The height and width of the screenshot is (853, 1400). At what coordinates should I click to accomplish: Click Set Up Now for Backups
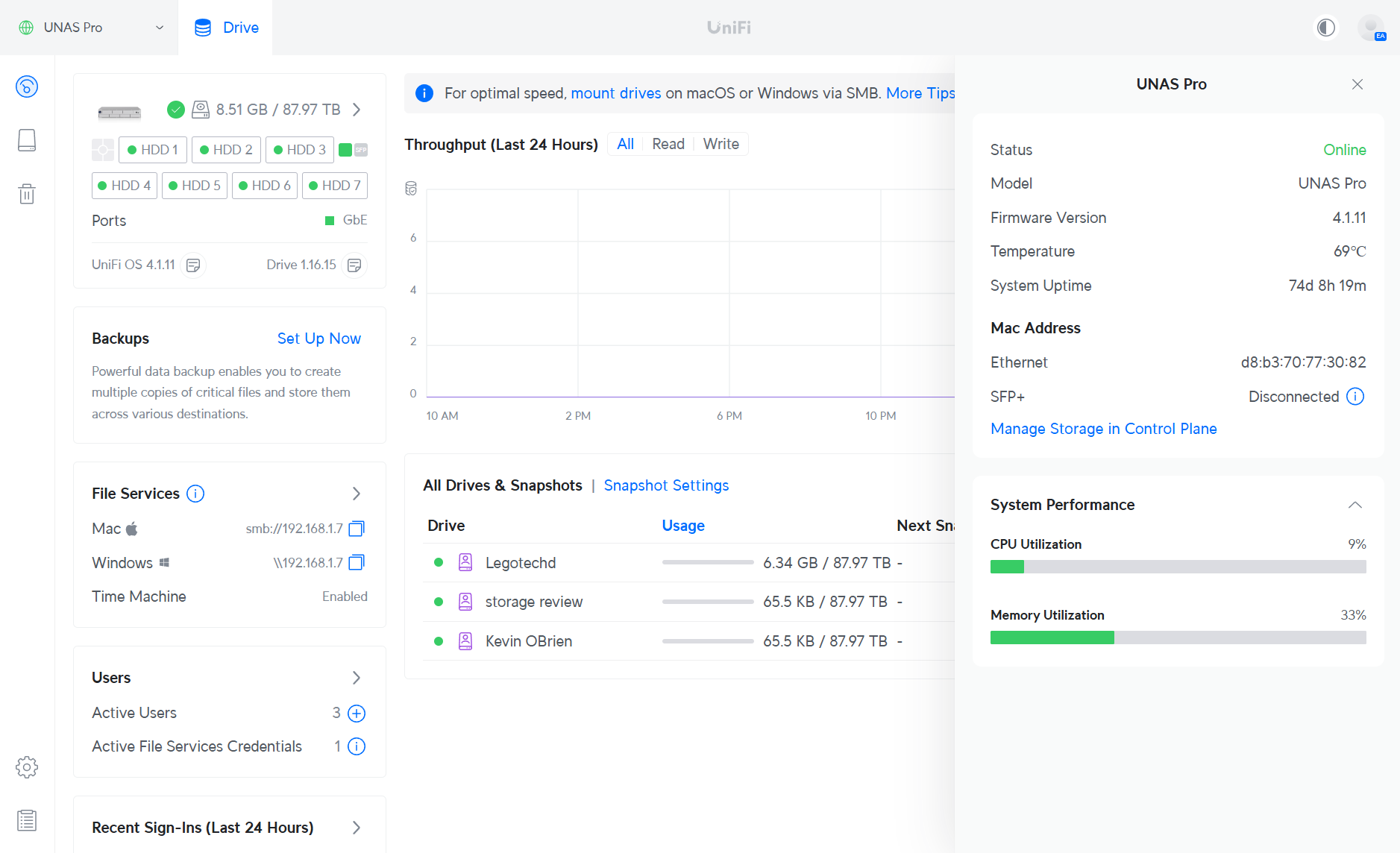click(x=319, y=339)
